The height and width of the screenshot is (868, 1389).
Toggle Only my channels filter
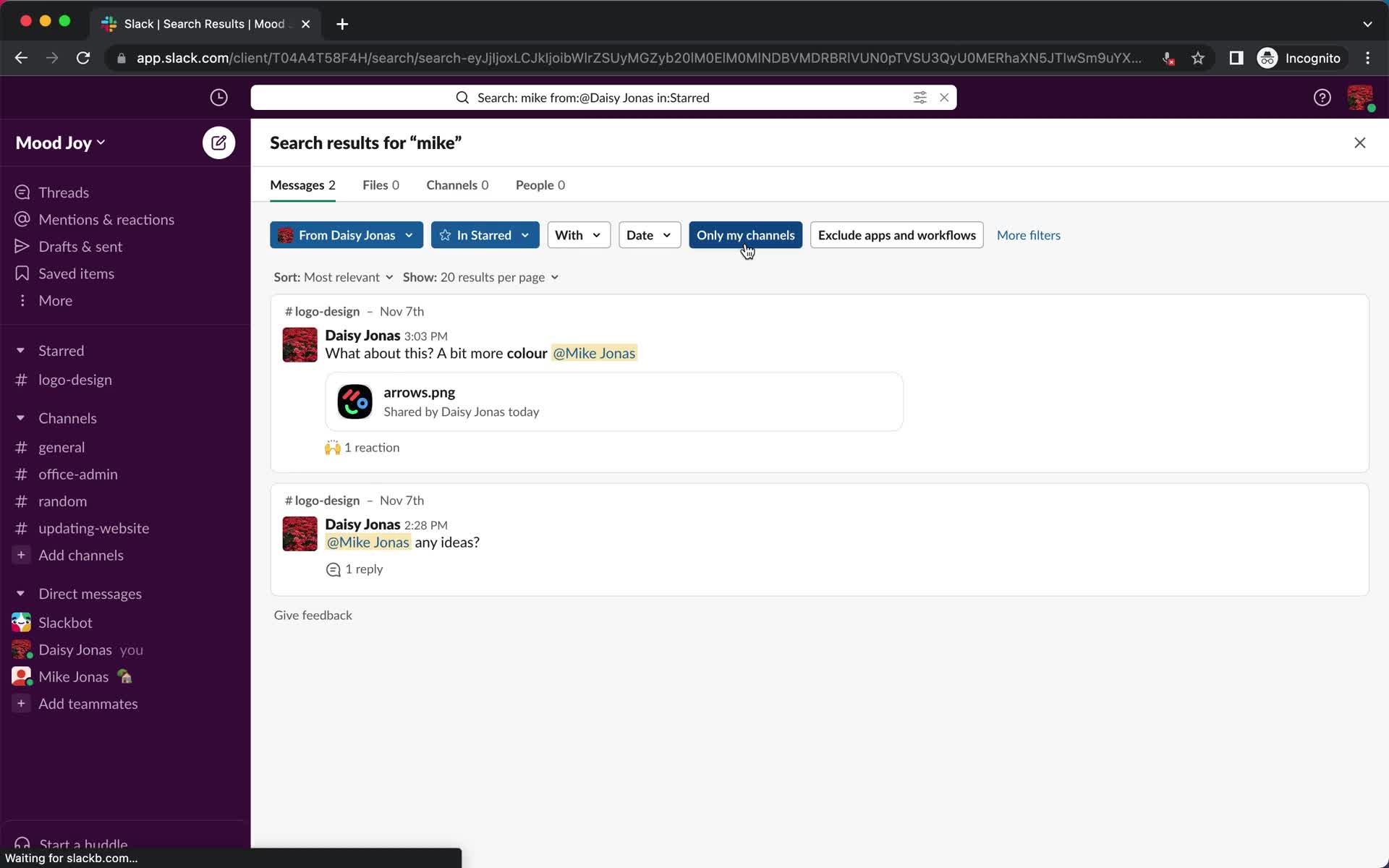click(x=745, y=235)
